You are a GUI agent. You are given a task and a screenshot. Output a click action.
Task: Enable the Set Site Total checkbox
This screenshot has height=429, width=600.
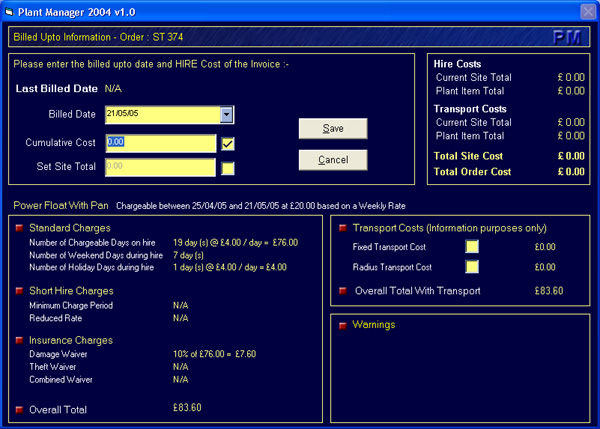point(228,168)
